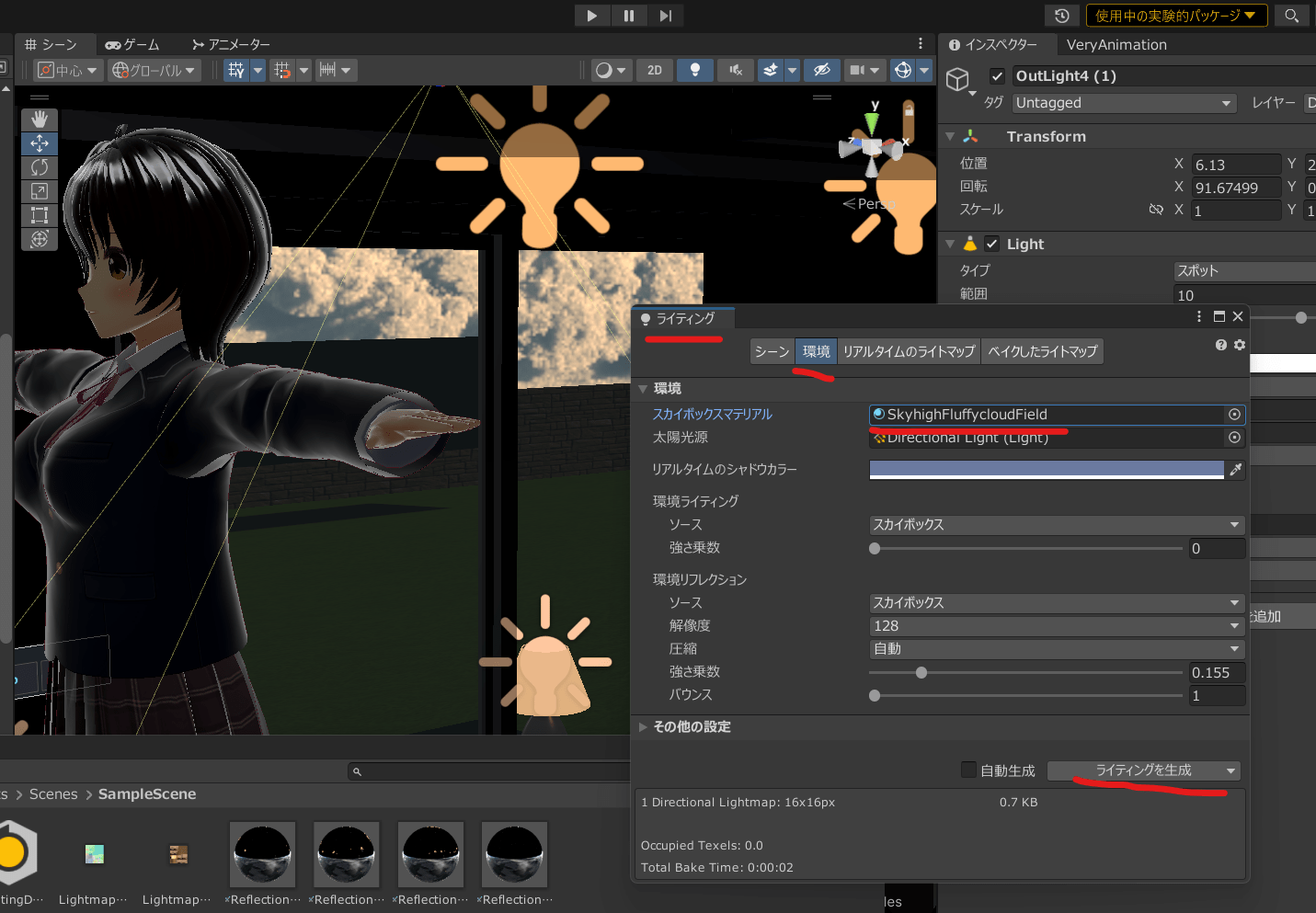
Task: Click the shadow color eyedropper
Action: pos(1235,470)
